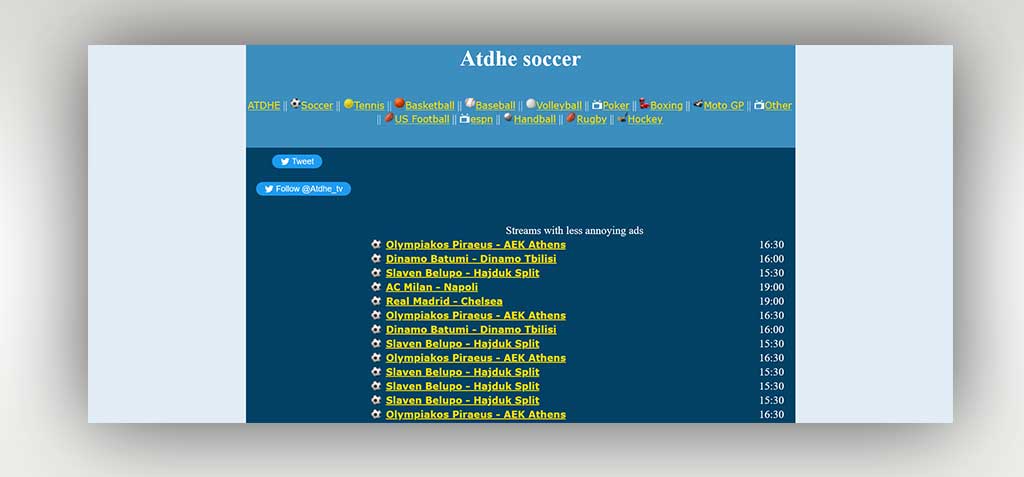Open the Hockey streams link

click(x=645, y=119)
